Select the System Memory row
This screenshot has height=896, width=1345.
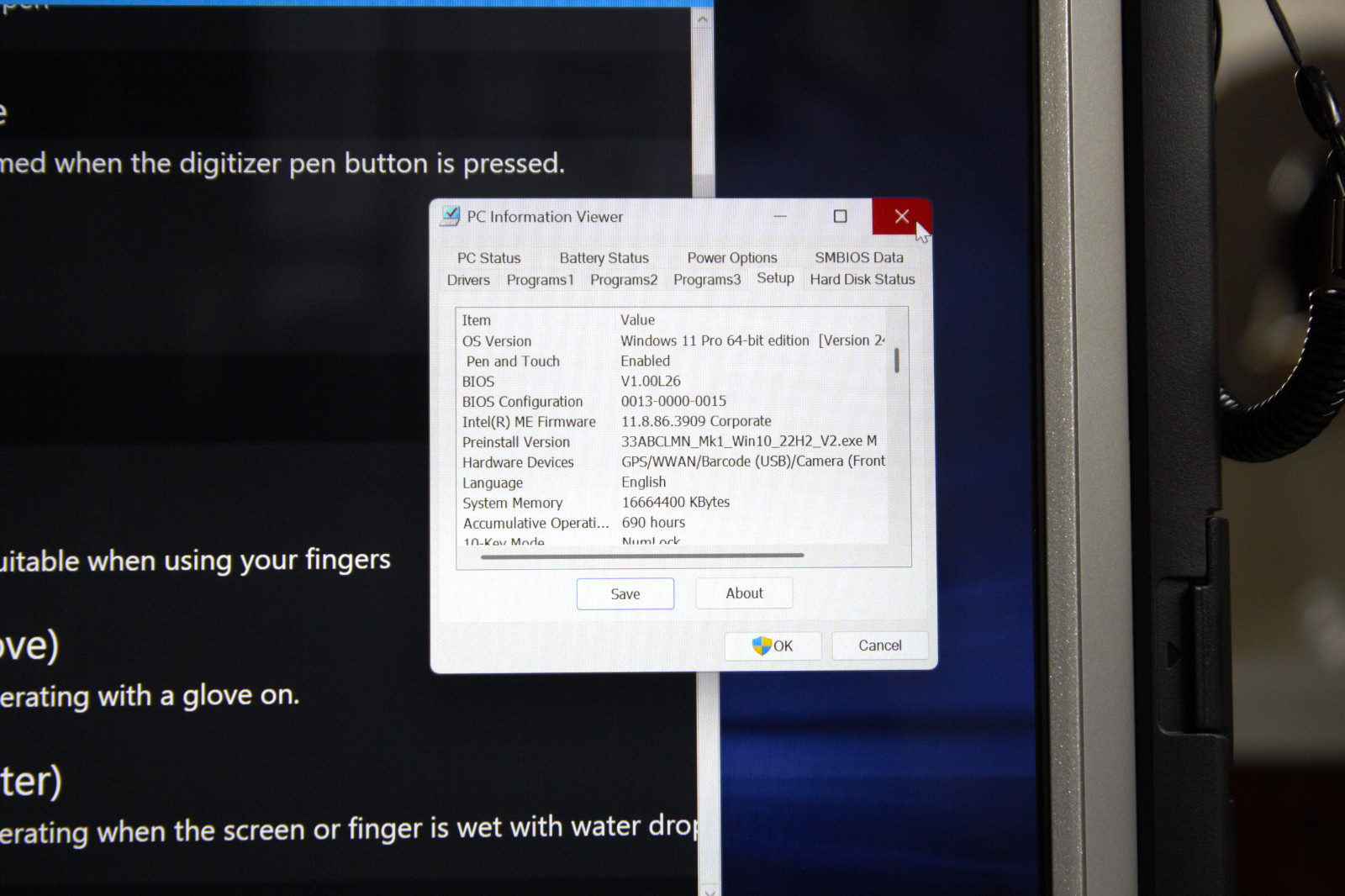point(672,503)
